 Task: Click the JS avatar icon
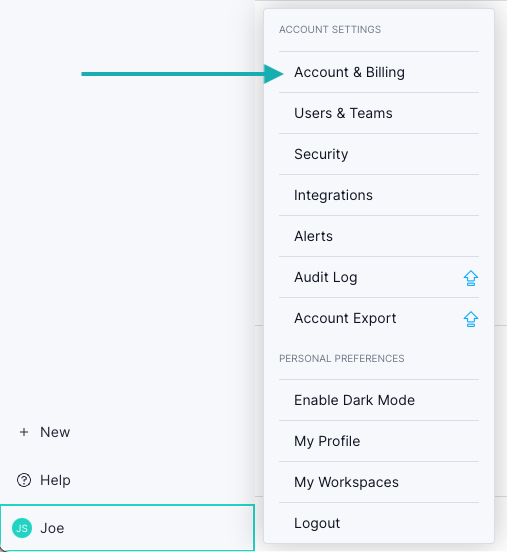pyautogui.click(x=22, y=528)
